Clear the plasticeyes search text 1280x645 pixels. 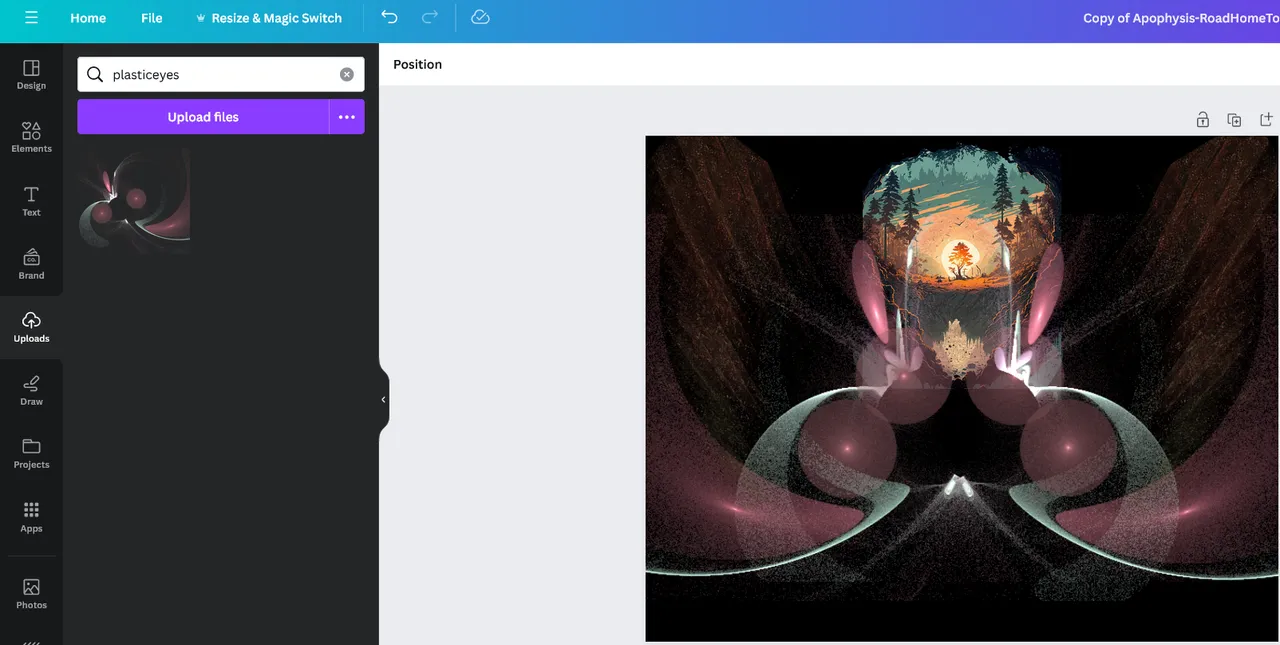coord(346,74)
